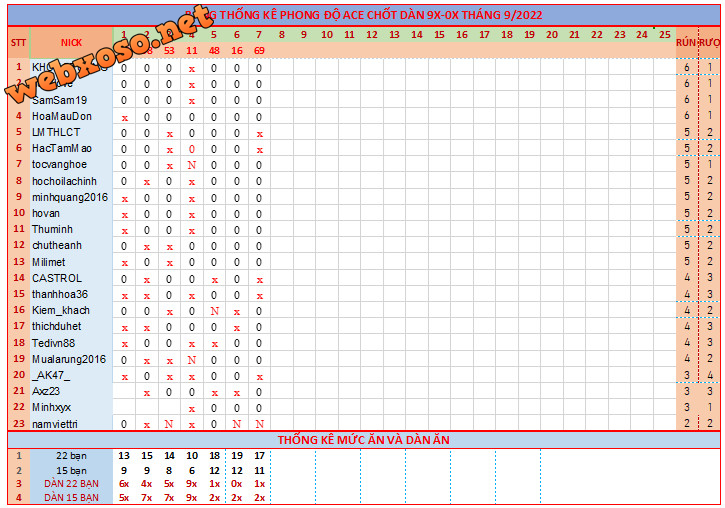Select the '22 bạn' summary row label
Screen dimensions: 725x508
tap(71, 456)
